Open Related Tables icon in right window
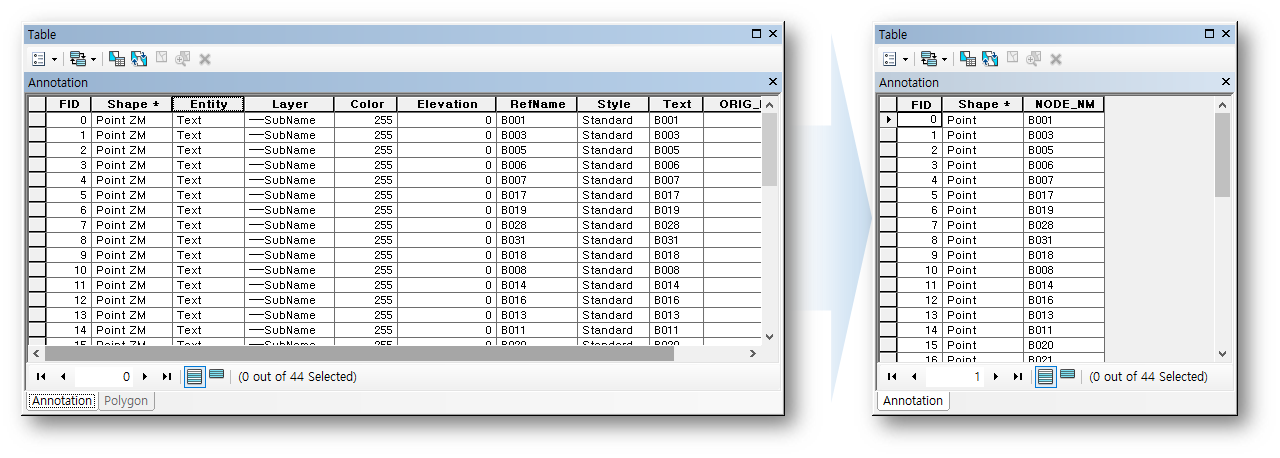1280x458 pixels. (x=929, y=59)
